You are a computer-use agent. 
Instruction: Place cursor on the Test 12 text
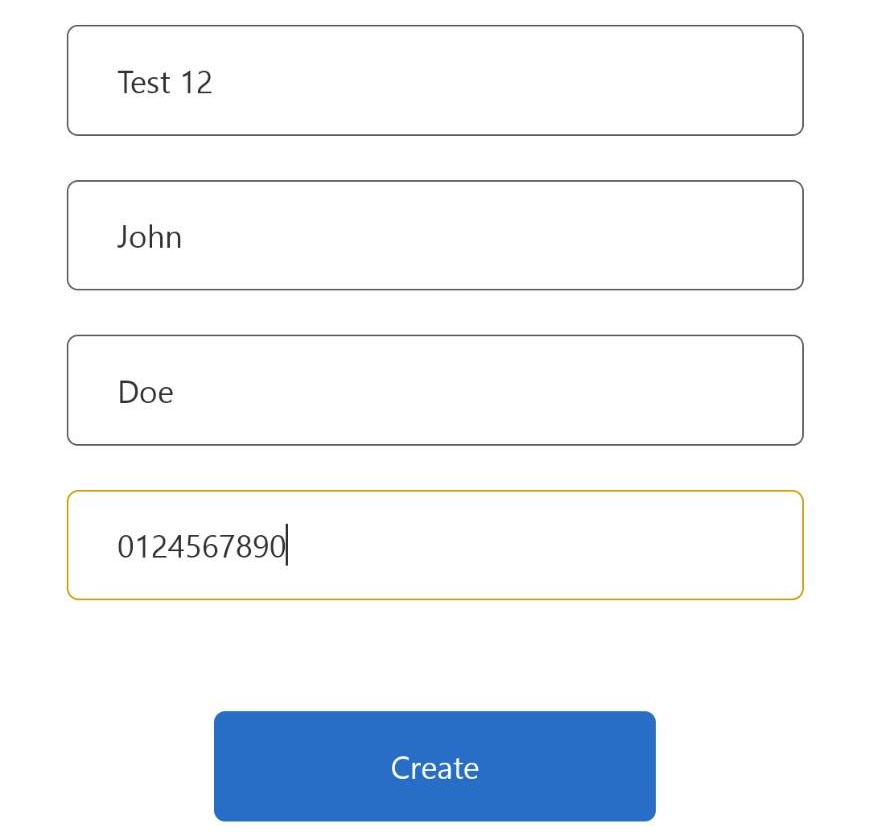[165, 83]
